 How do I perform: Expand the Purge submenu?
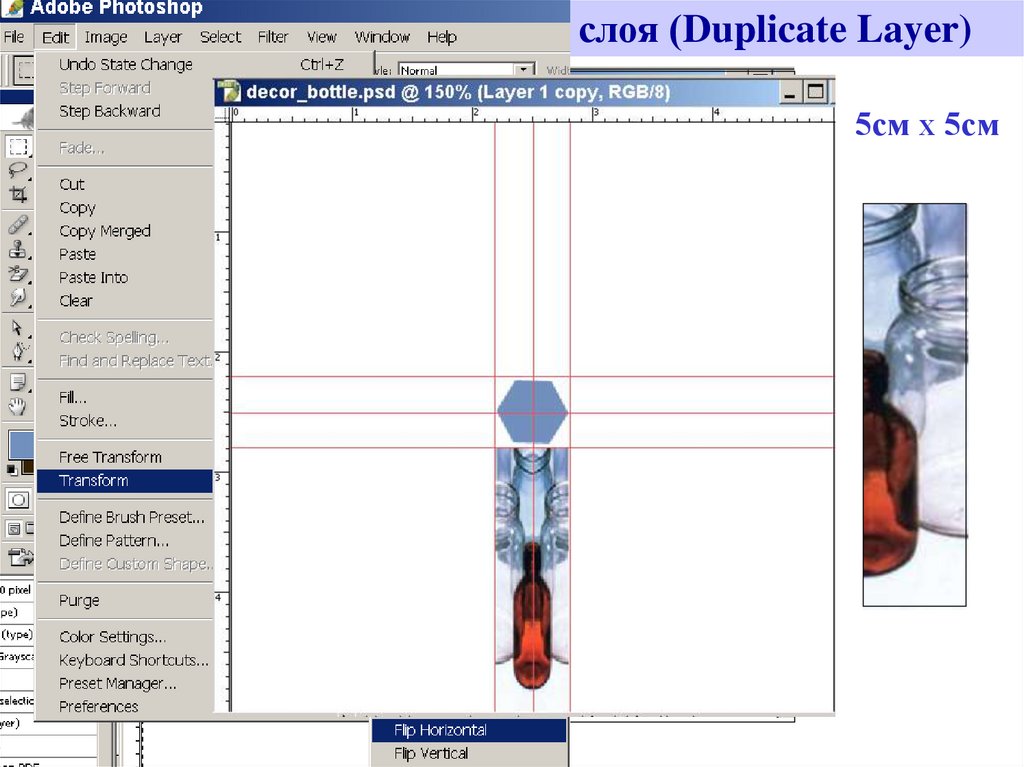[125, 600]
